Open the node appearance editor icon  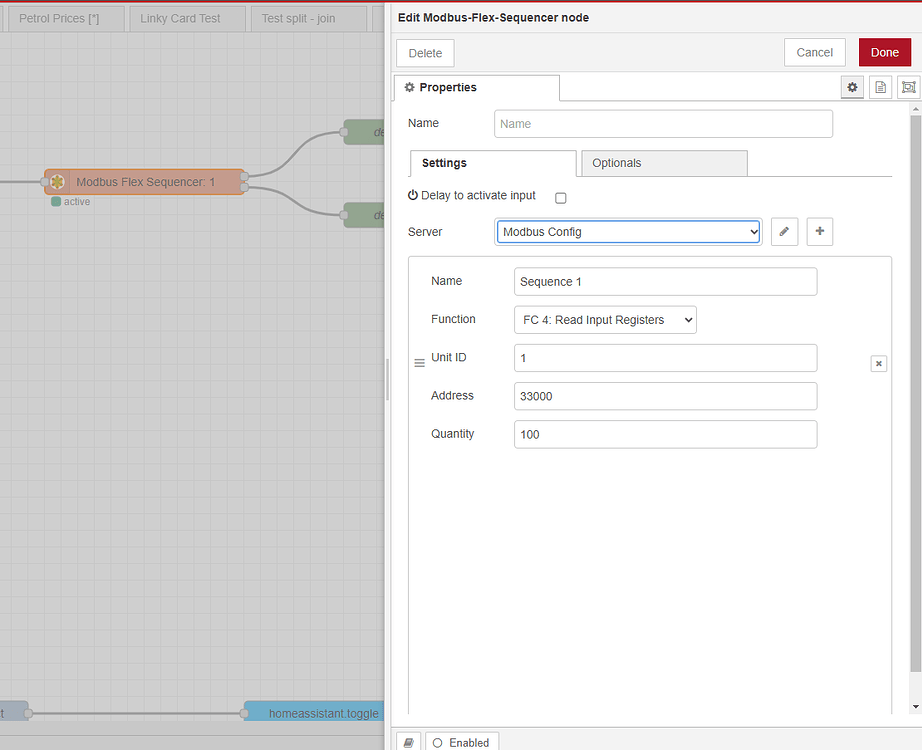coord(908,87)
